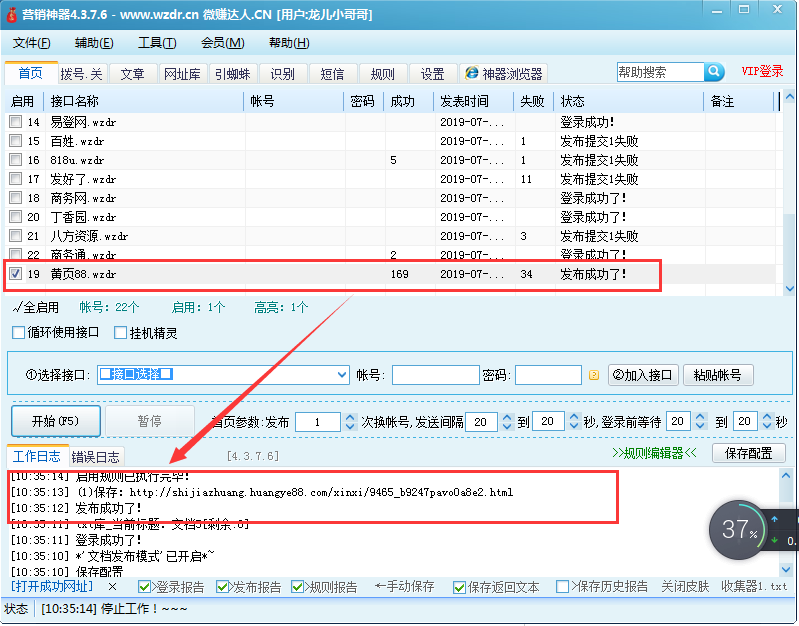This screenshot has width=799, height=626.
Task: Enable the 保存历史报告 checkbox
Action: pos(562,587)
